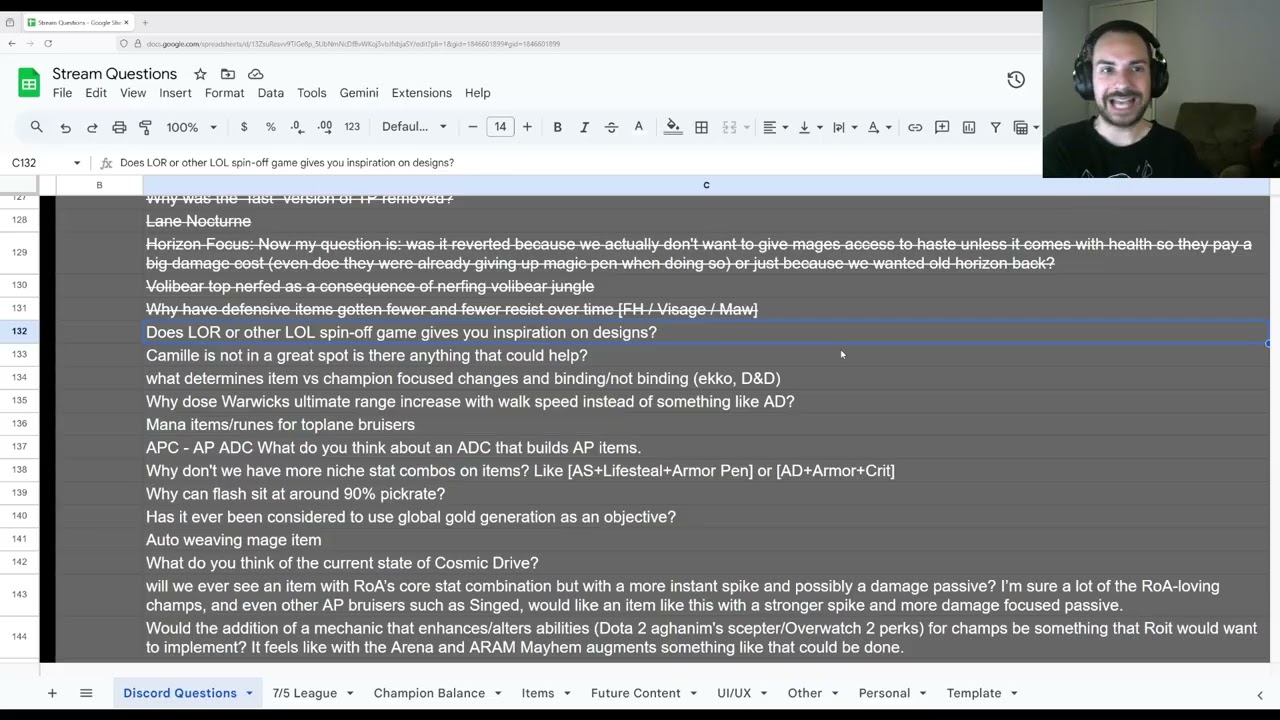This screenshot has width=1280, height=720.
Task: Select the paint format roller icon
Action: (146, 127)
